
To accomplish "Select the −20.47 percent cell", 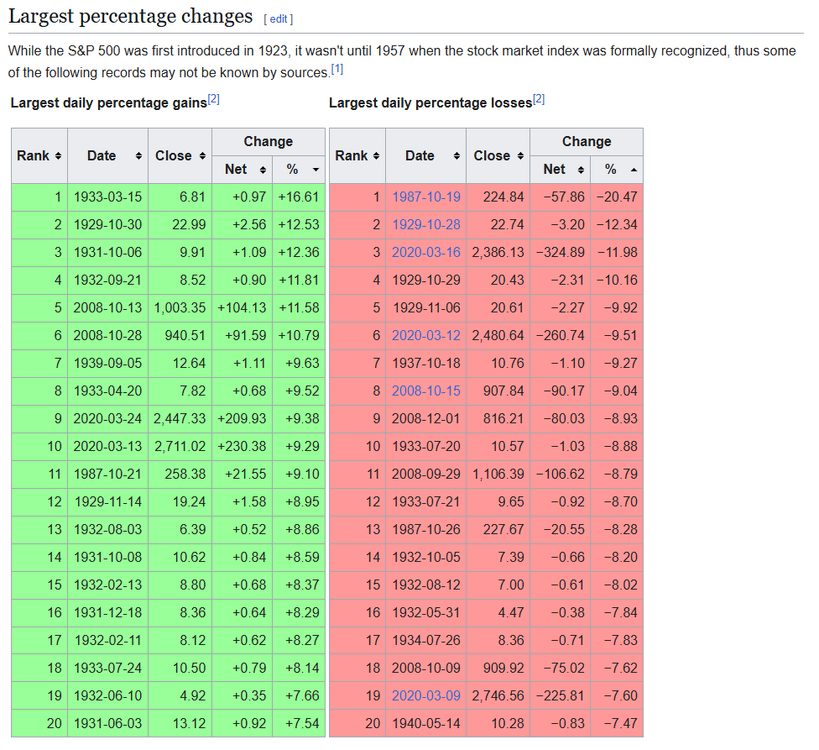I will 617,197.
